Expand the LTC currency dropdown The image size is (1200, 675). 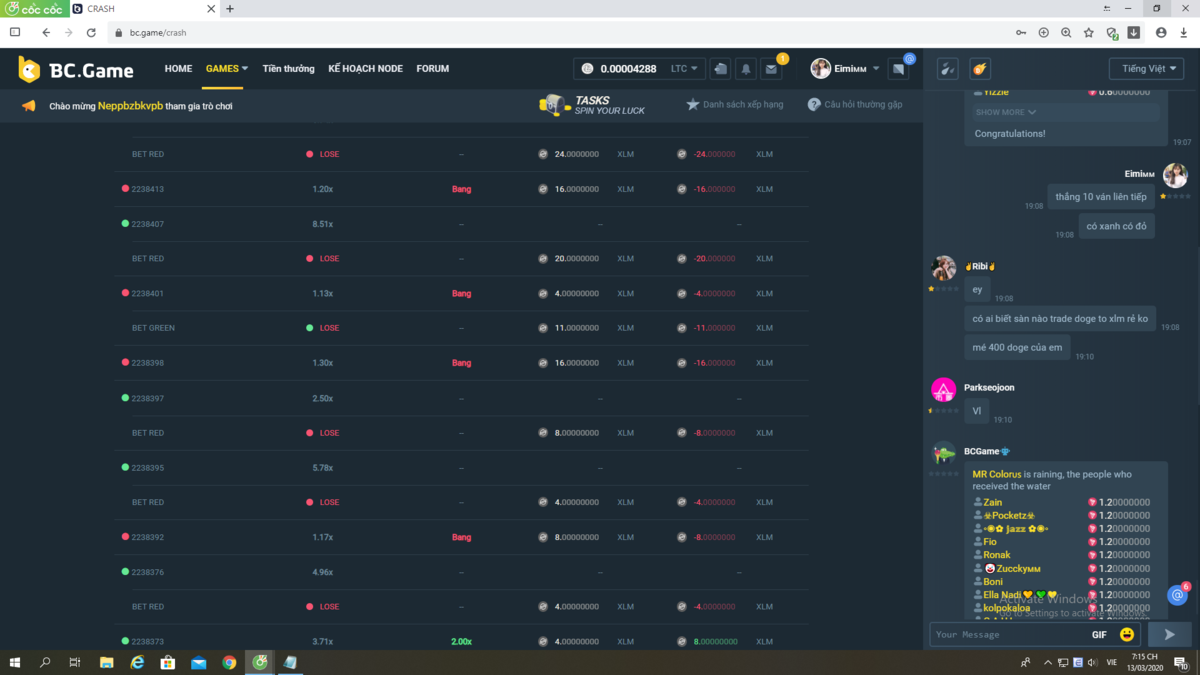pyautogui.click(x=685, y=69)
